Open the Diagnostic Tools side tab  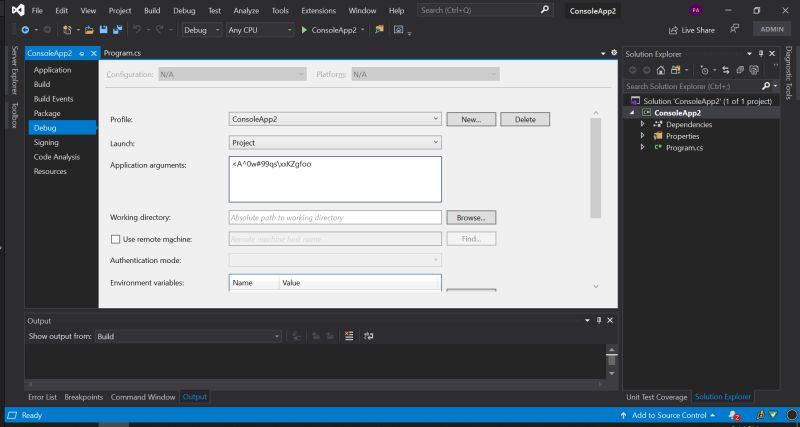[789, 73]
